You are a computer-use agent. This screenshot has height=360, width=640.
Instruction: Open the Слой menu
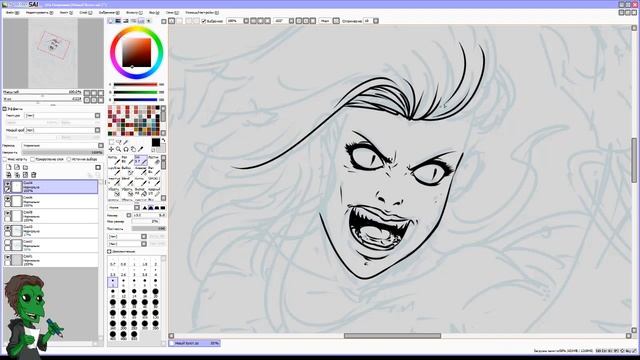pos(86,13)
